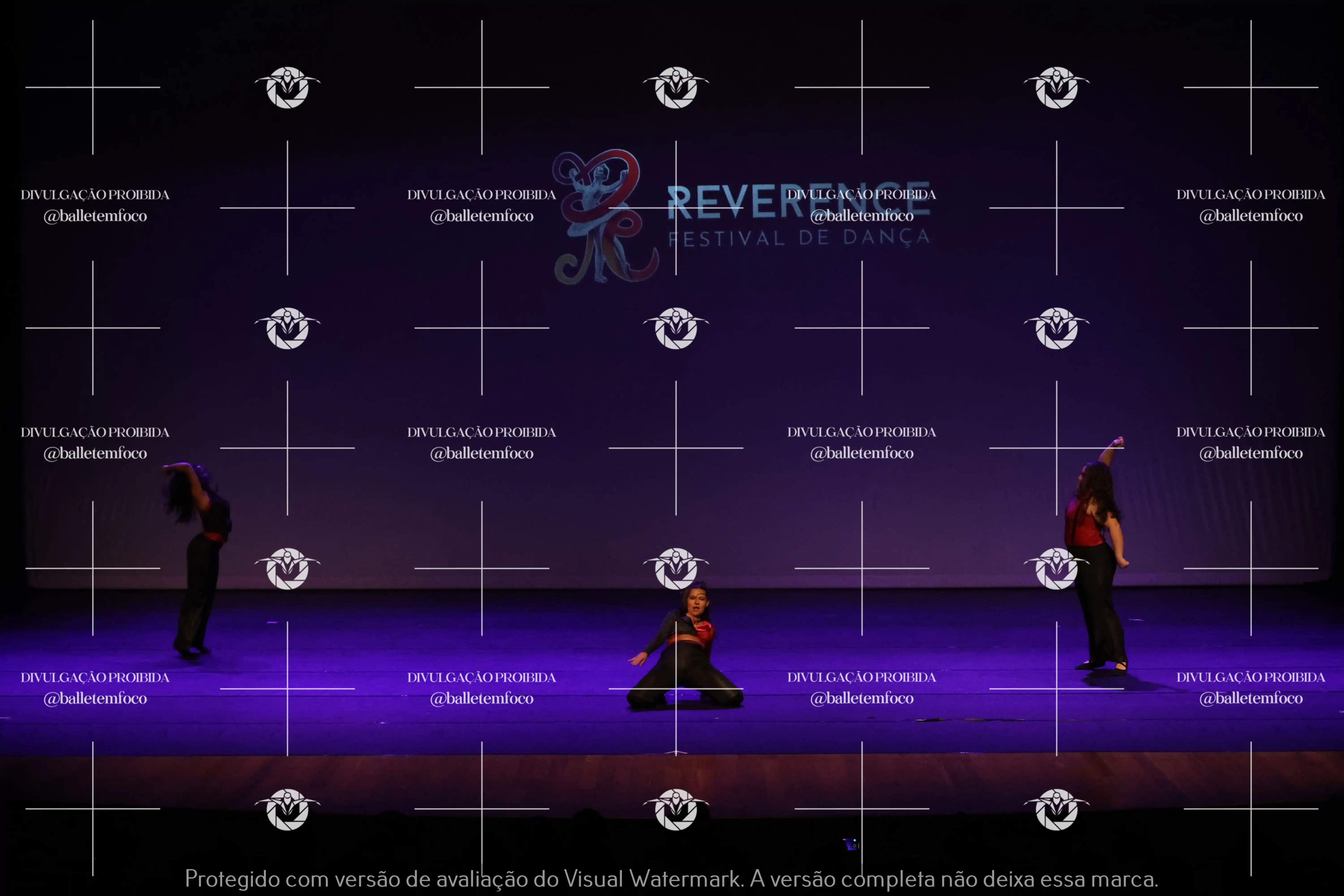This screenshot has height=896, width=1344.
Task: Click the Visual Watermark trial notice text
Action: click(671, 879)
